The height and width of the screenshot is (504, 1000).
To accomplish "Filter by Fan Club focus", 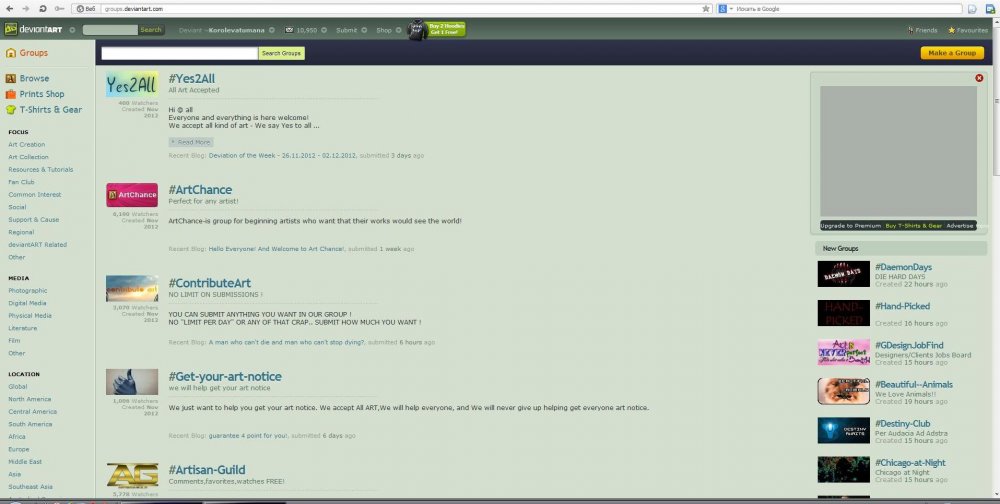I will click(22, 182).
